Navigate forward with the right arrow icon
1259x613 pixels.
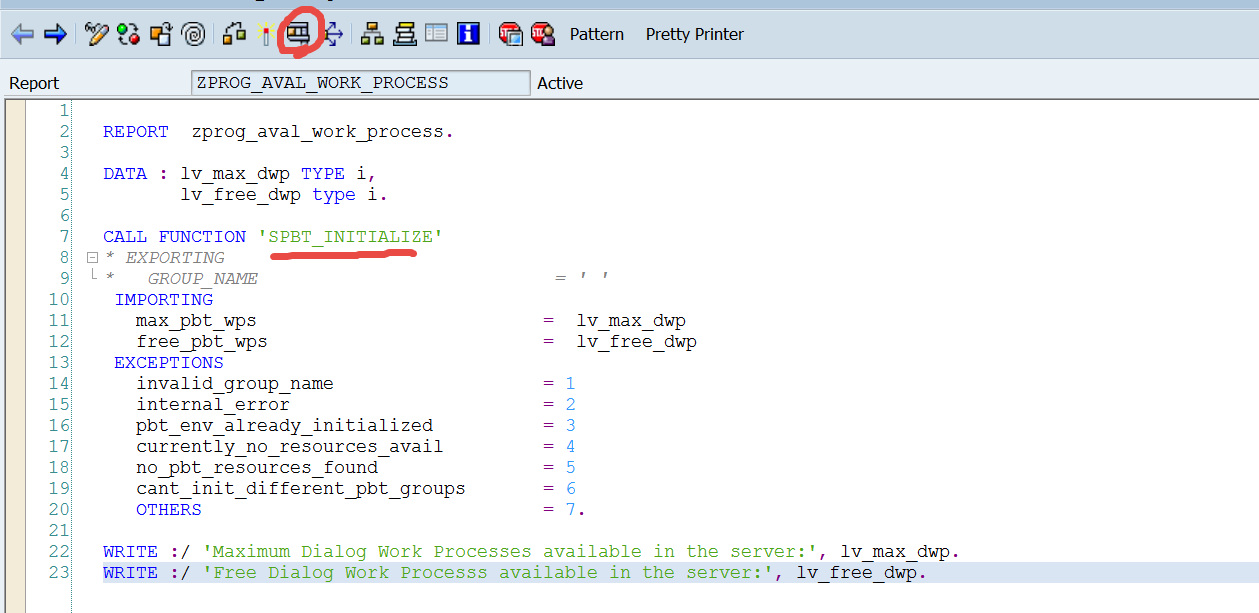[56, 33]
